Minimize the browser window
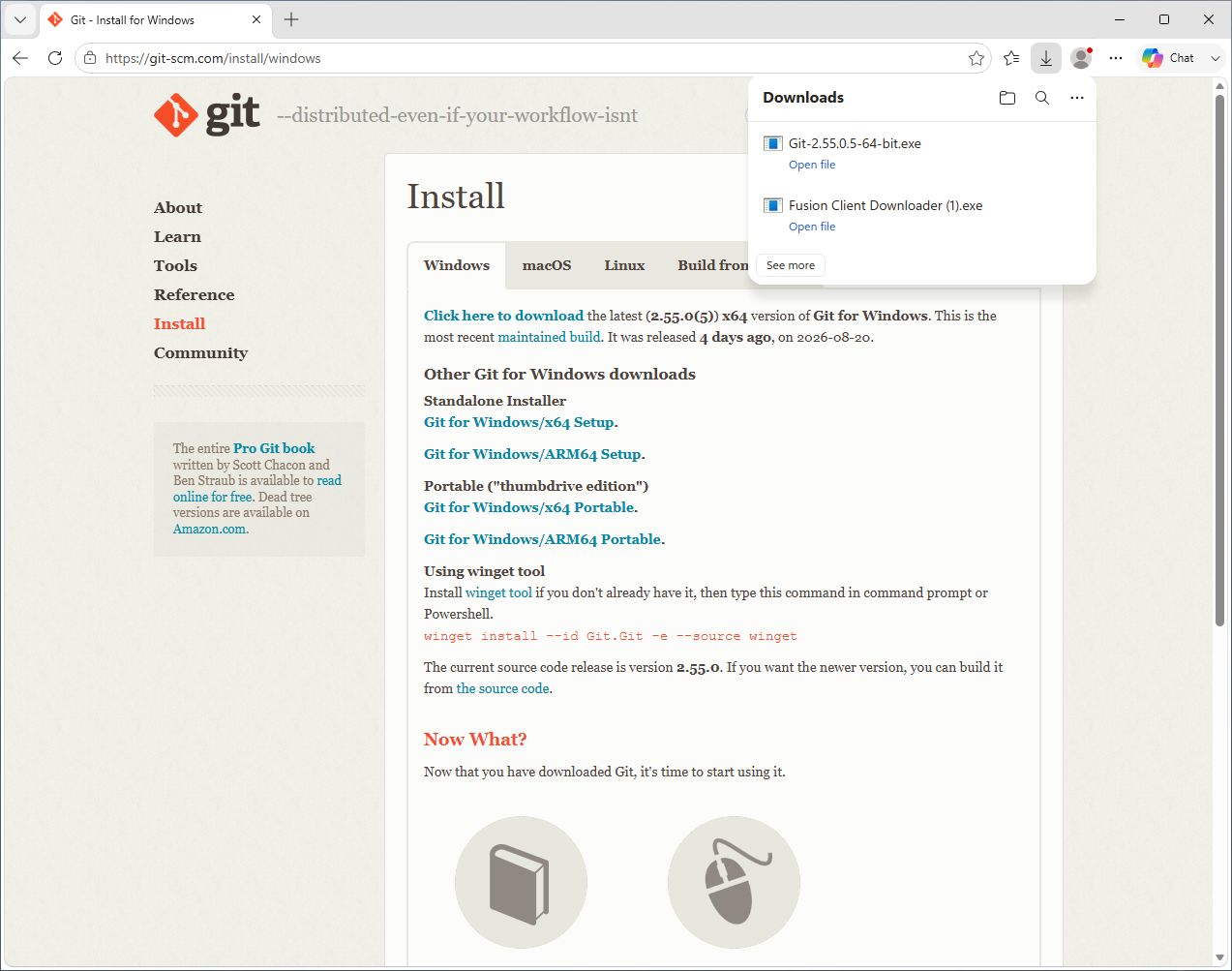This screenshot has width=1232, height=971. point(1120,19)
